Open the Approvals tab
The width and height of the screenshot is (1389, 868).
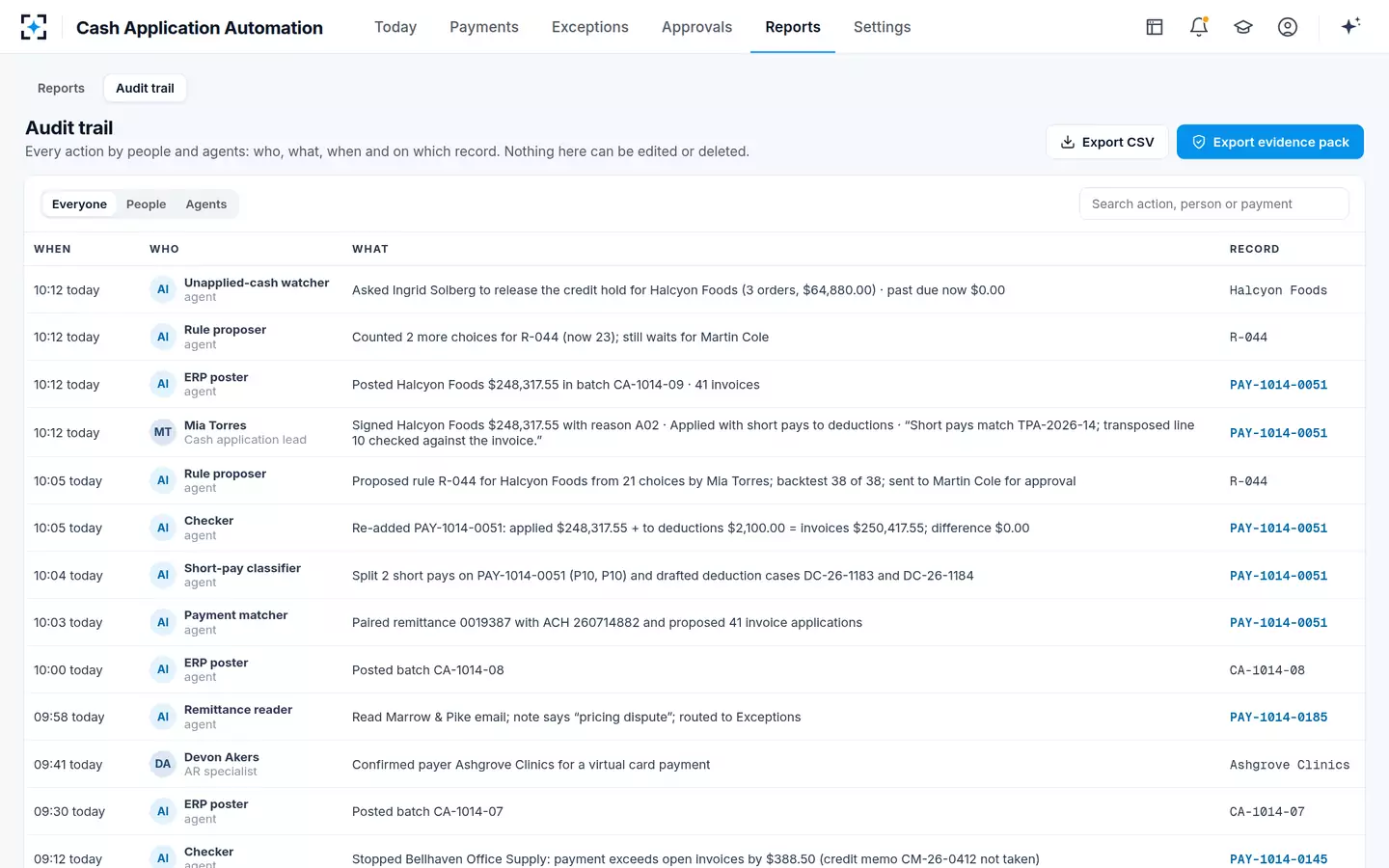pyautogui.click(x=696, y=27)
